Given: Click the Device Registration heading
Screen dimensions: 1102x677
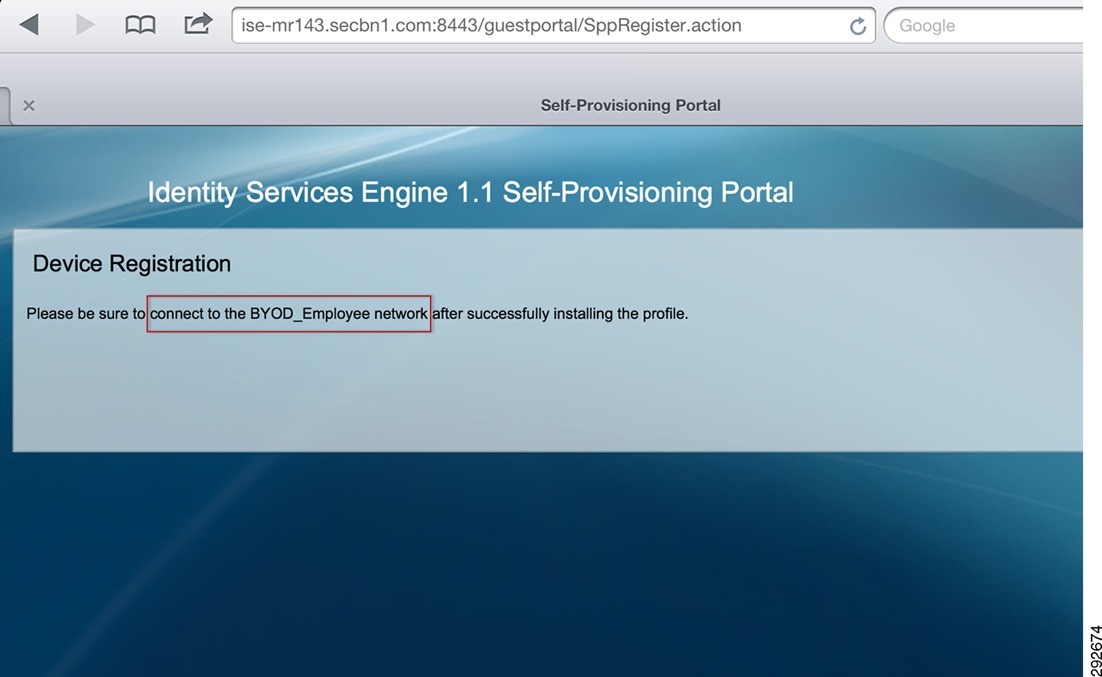Looking at the screenshot, I should (x=131, y=264).
